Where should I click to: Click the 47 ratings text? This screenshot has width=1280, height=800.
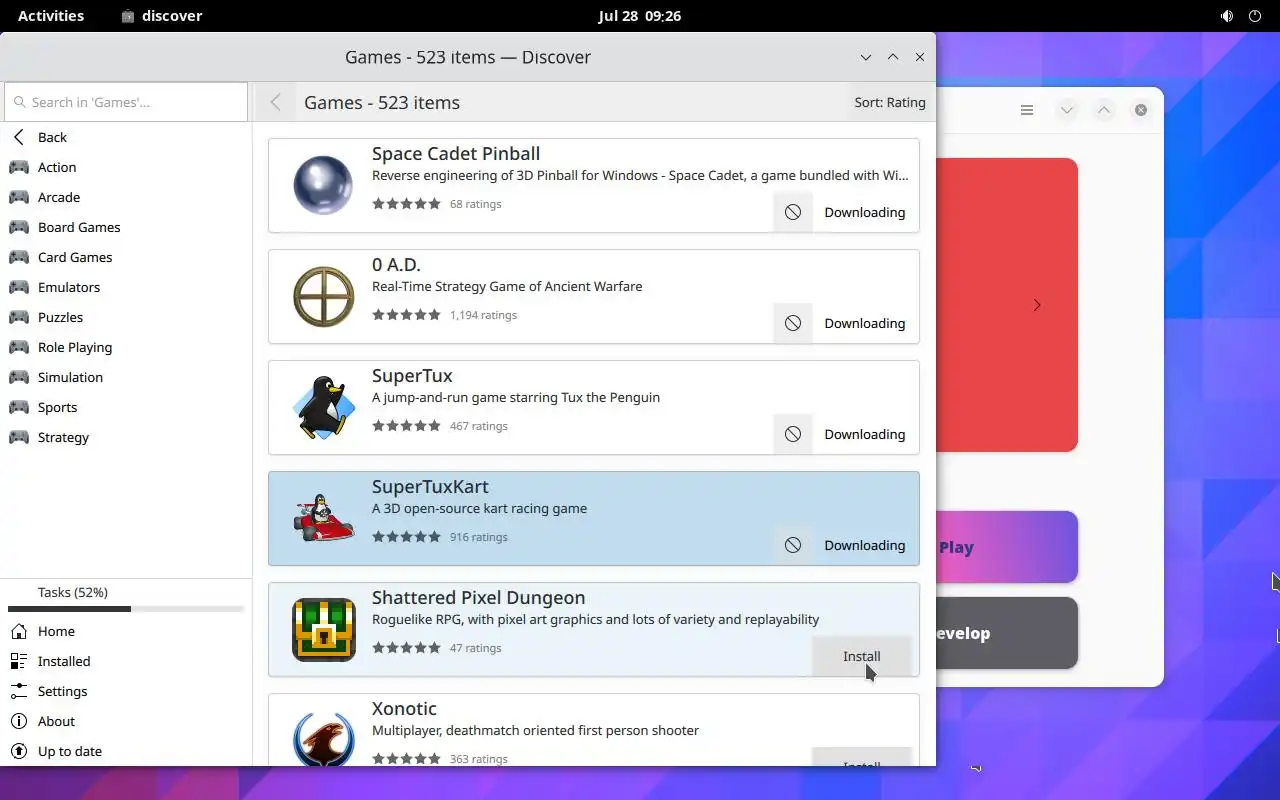coord(476,648)
